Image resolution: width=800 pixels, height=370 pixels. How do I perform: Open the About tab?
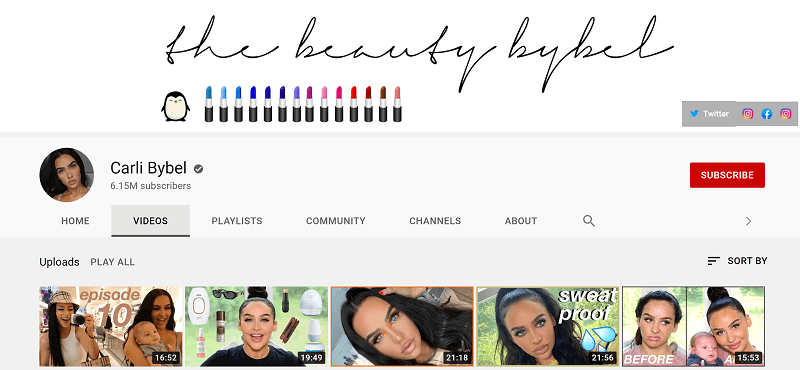tap(521, 221)
